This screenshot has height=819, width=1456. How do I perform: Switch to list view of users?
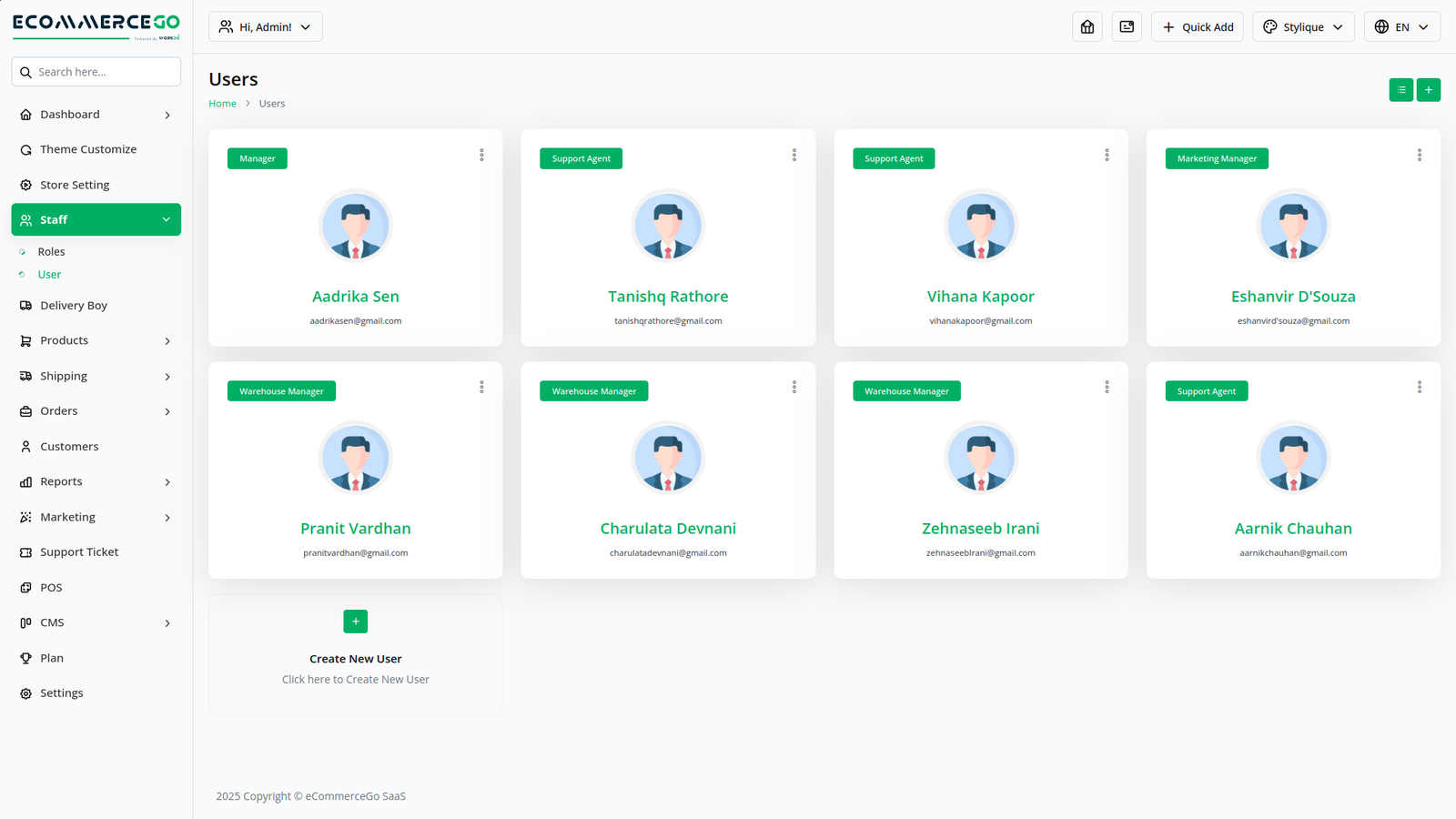1400,90
